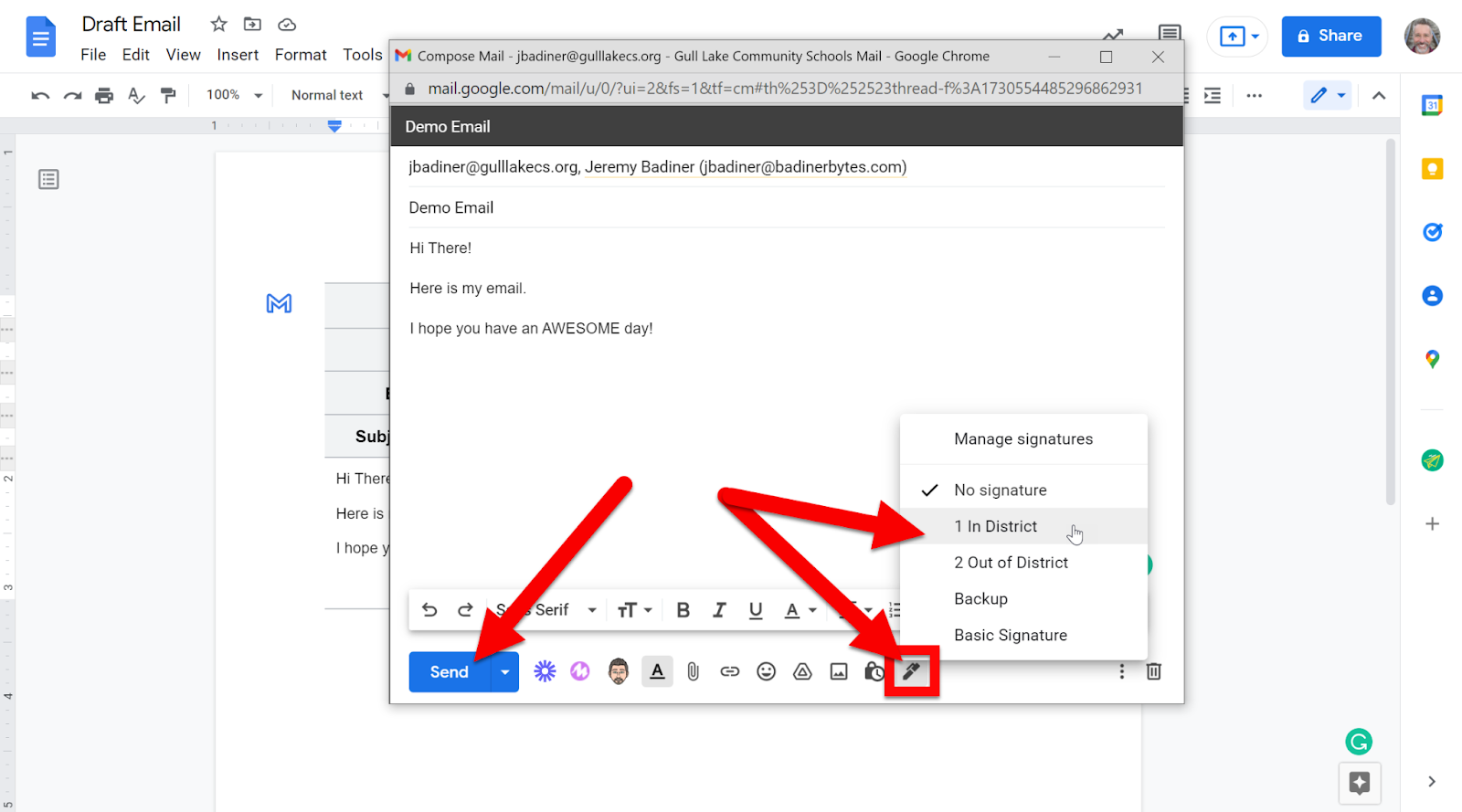Toggle the formatting options bar
1462x812 pixels.
coord(657,672)
